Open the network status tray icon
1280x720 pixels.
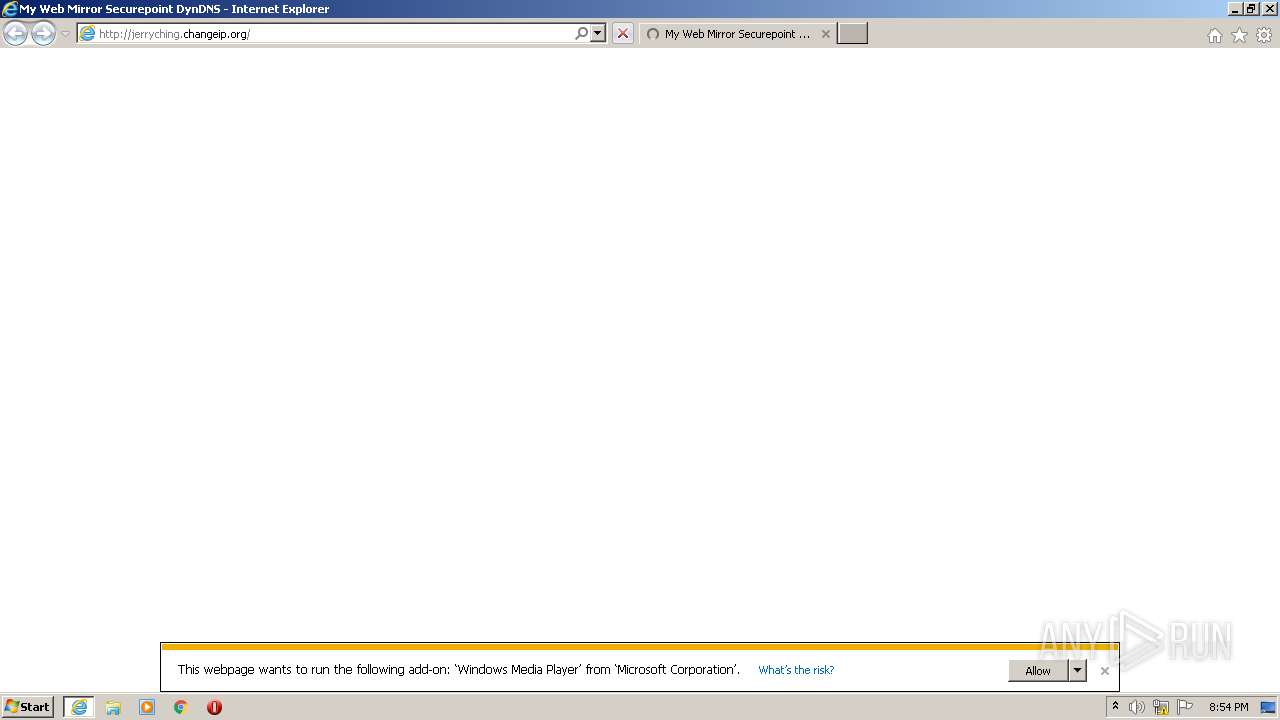tap(1161, 707)
